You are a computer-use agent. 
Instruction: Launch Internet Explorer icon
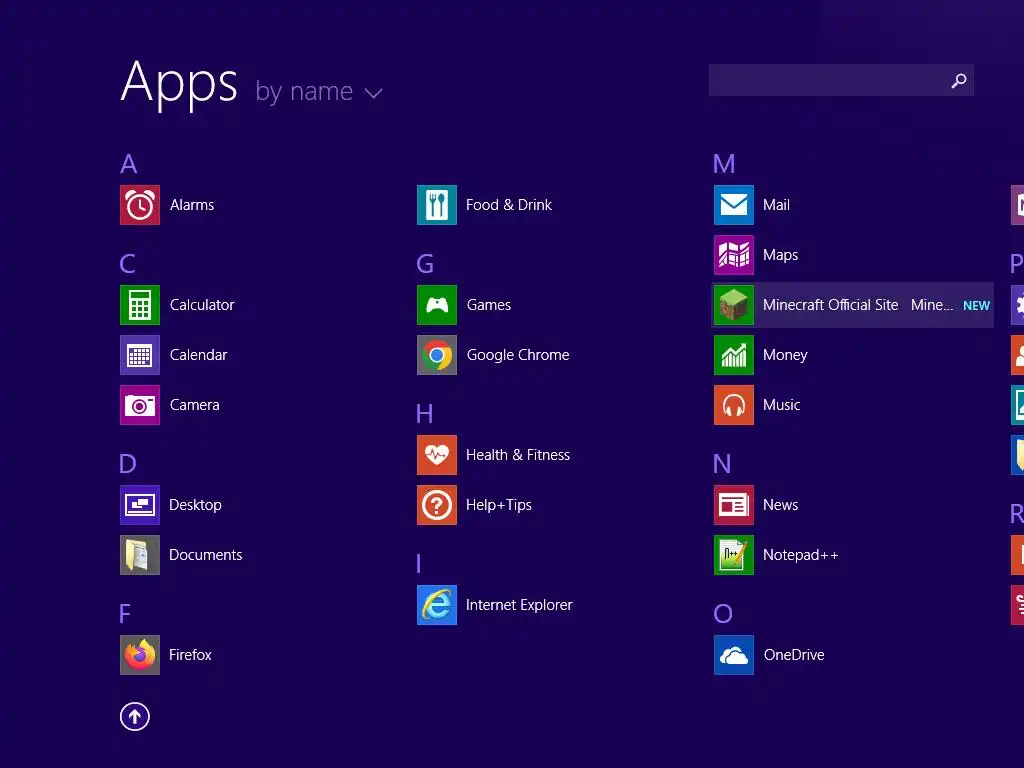437,605
